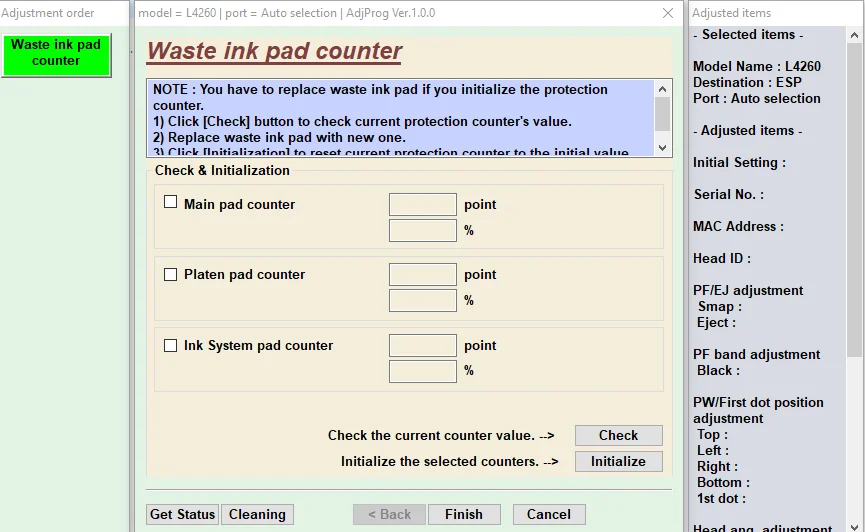Run the Cleaning button
The height and width of the screenshot is (532, 865).
tap(257, 514)
